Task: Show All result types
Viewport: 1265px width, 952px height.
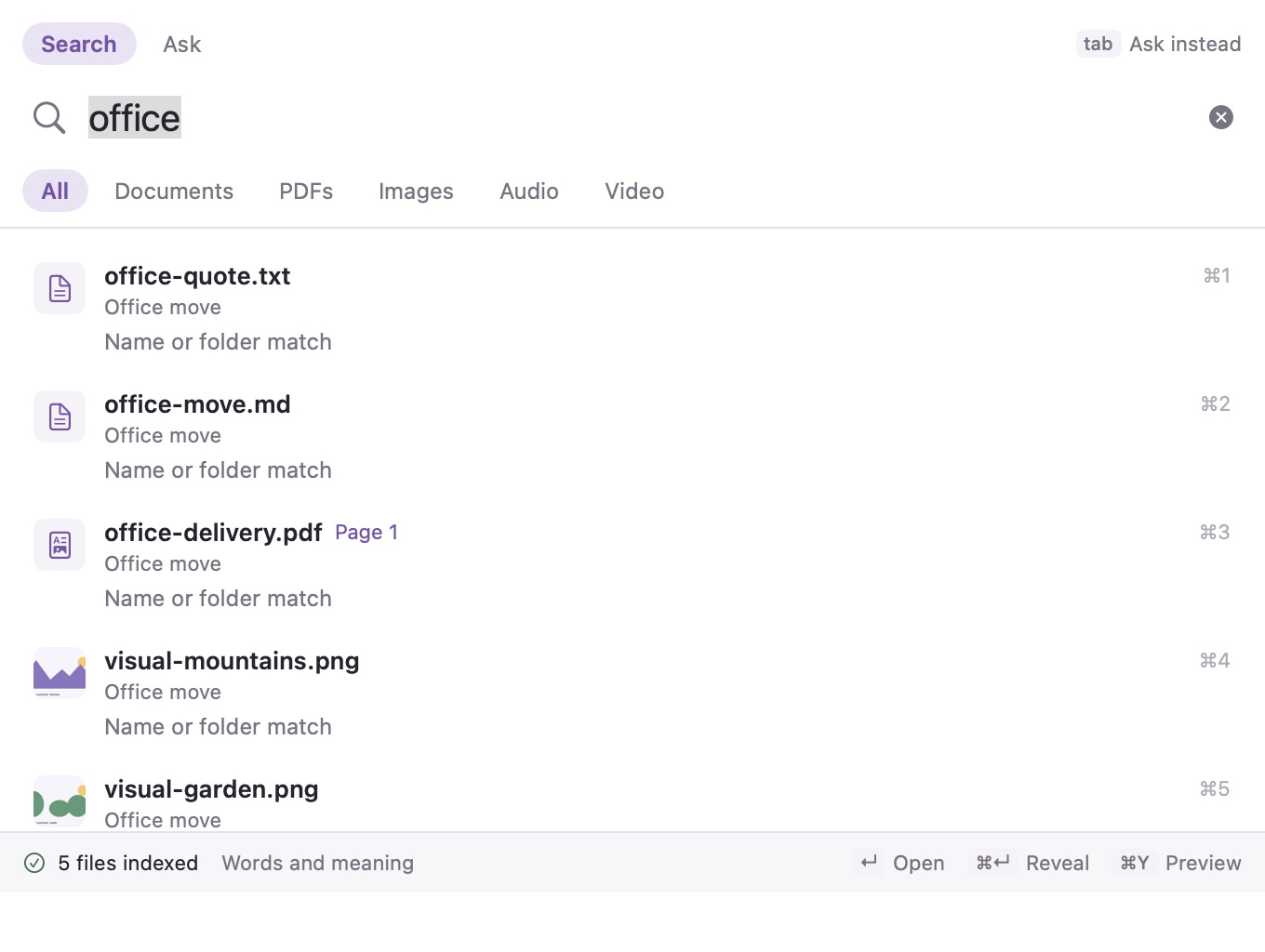Action: (55, 191)
